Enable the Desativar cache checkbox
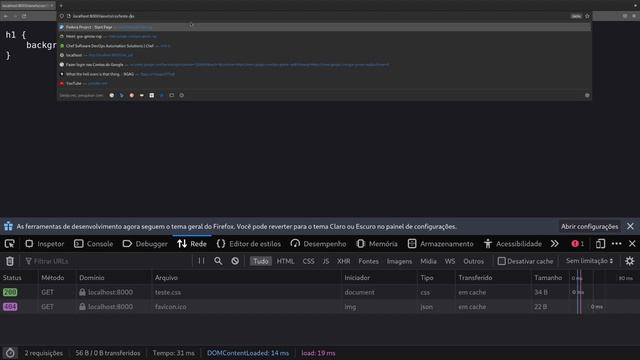 pos(502,261)
